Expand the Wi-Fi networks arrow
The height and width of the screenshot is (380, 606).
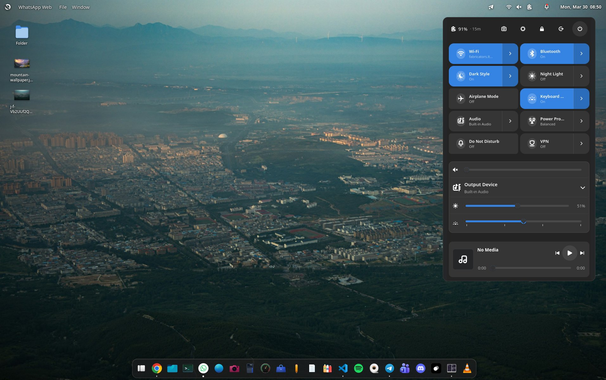[x=510, y=54]
